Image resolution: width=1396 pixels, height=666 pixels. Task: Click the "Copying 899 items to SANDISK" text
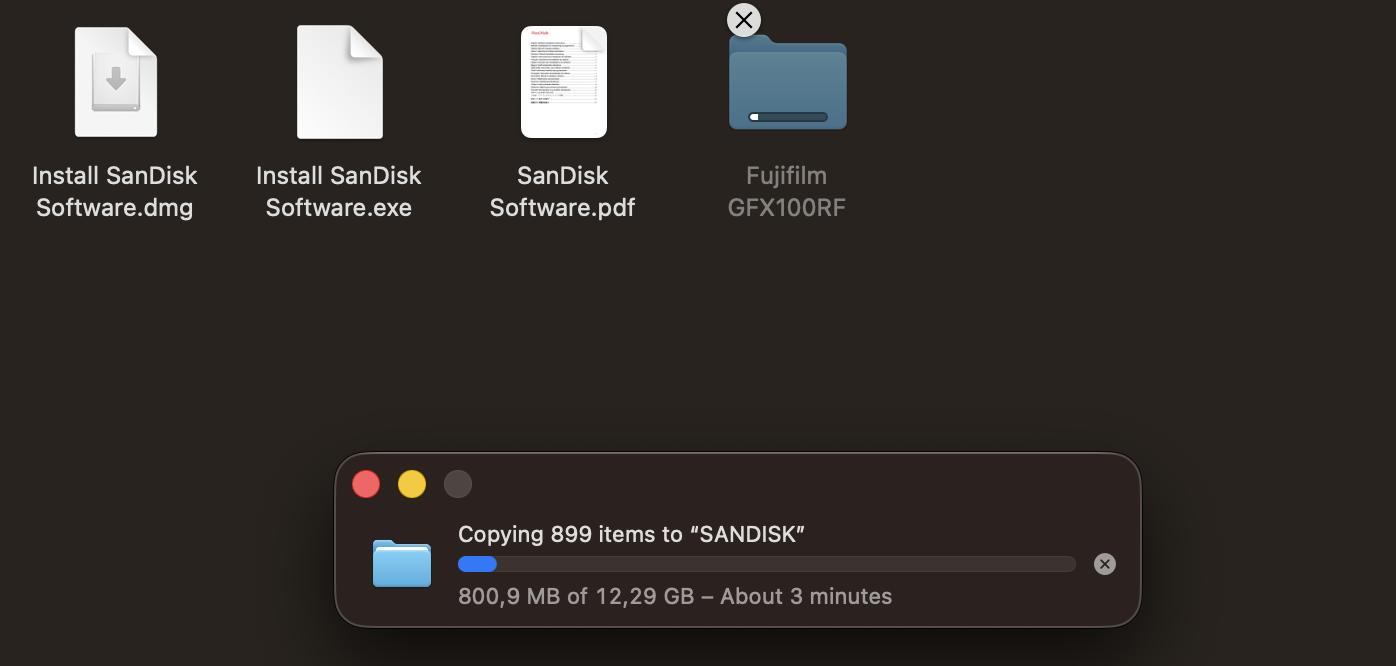pos(631,534)
